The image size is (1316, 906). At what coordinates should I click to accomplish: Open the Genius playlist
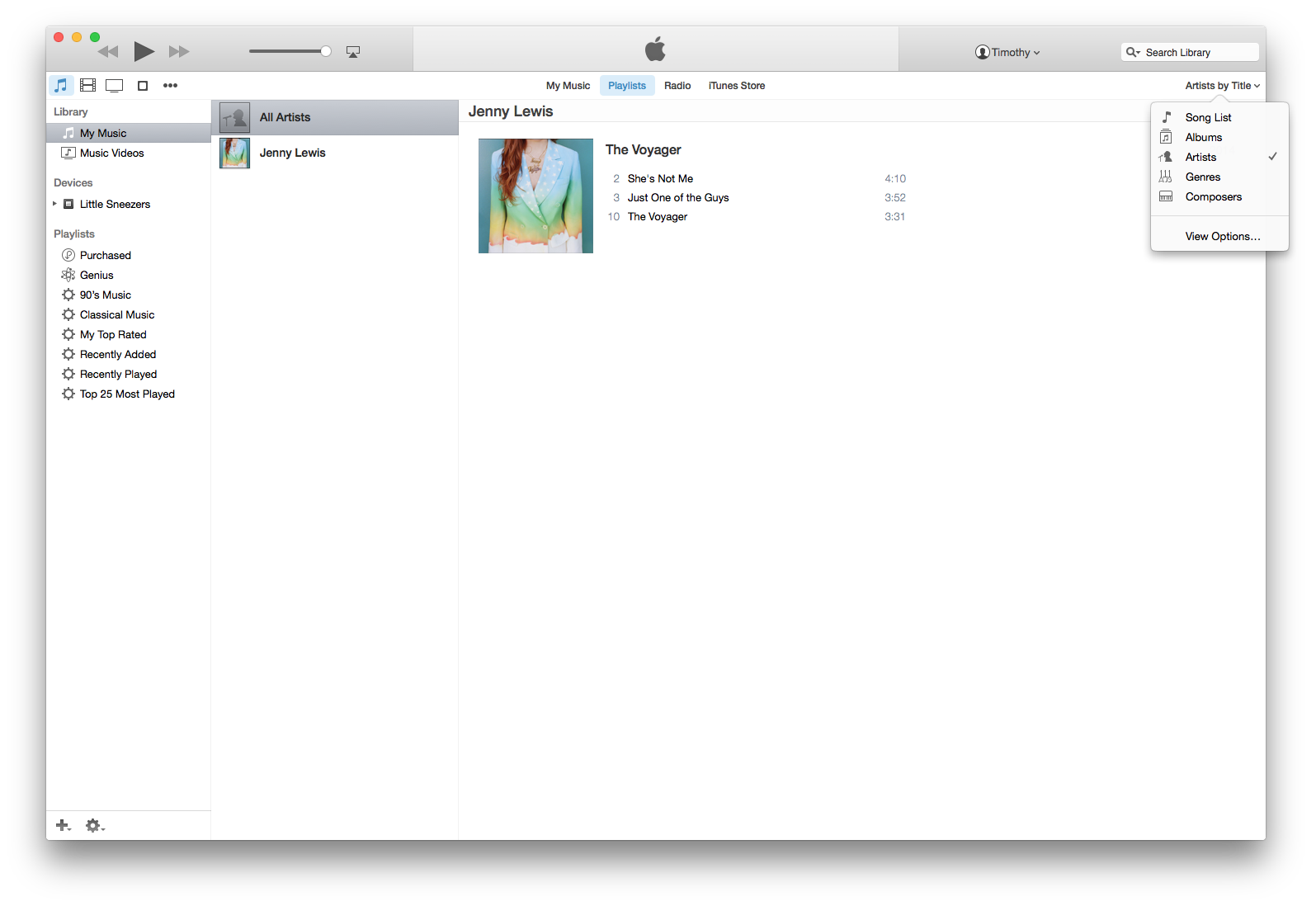[129, 275]
